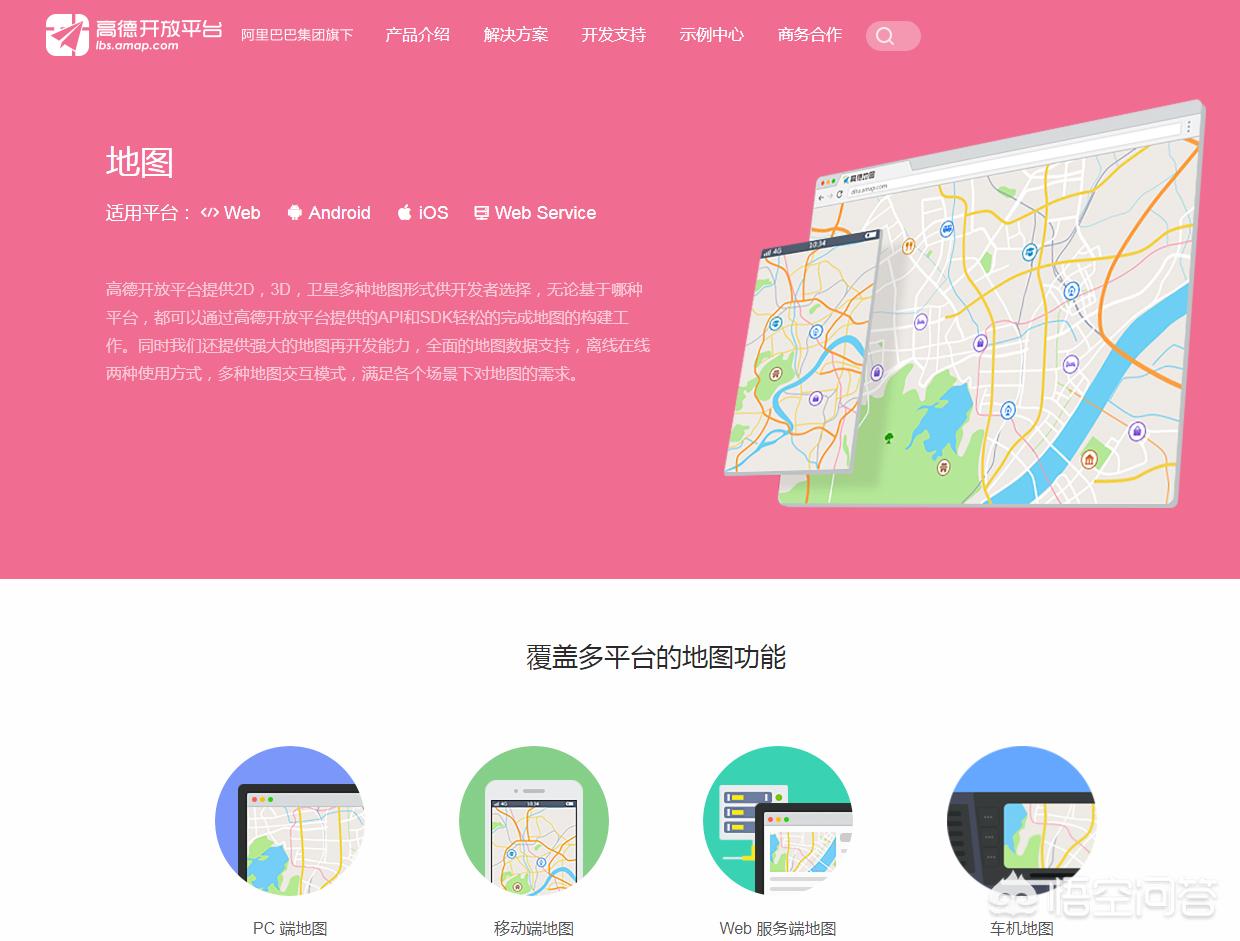Click the Apple iOS icon
1240x941 pixels.
[x=404, y=213]
